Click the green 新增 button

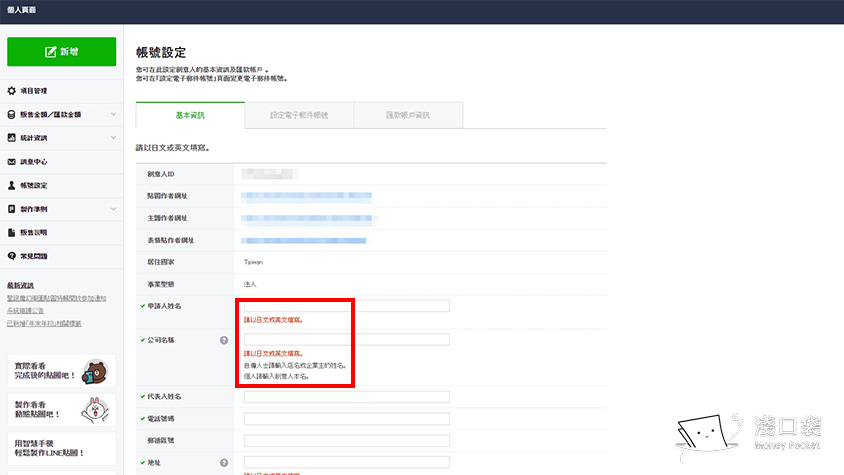(61, 52)
